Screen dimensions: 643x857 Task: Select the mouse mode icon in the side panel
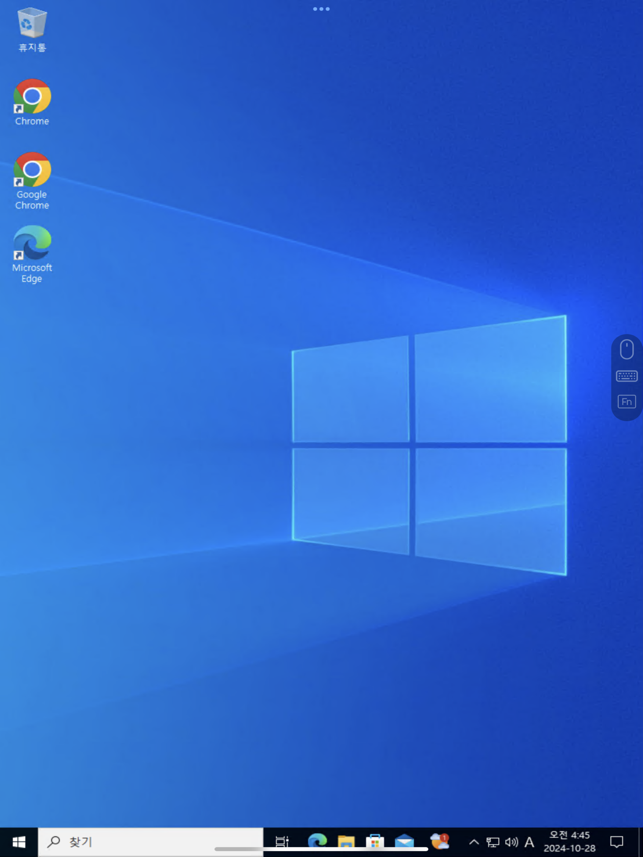627,349
